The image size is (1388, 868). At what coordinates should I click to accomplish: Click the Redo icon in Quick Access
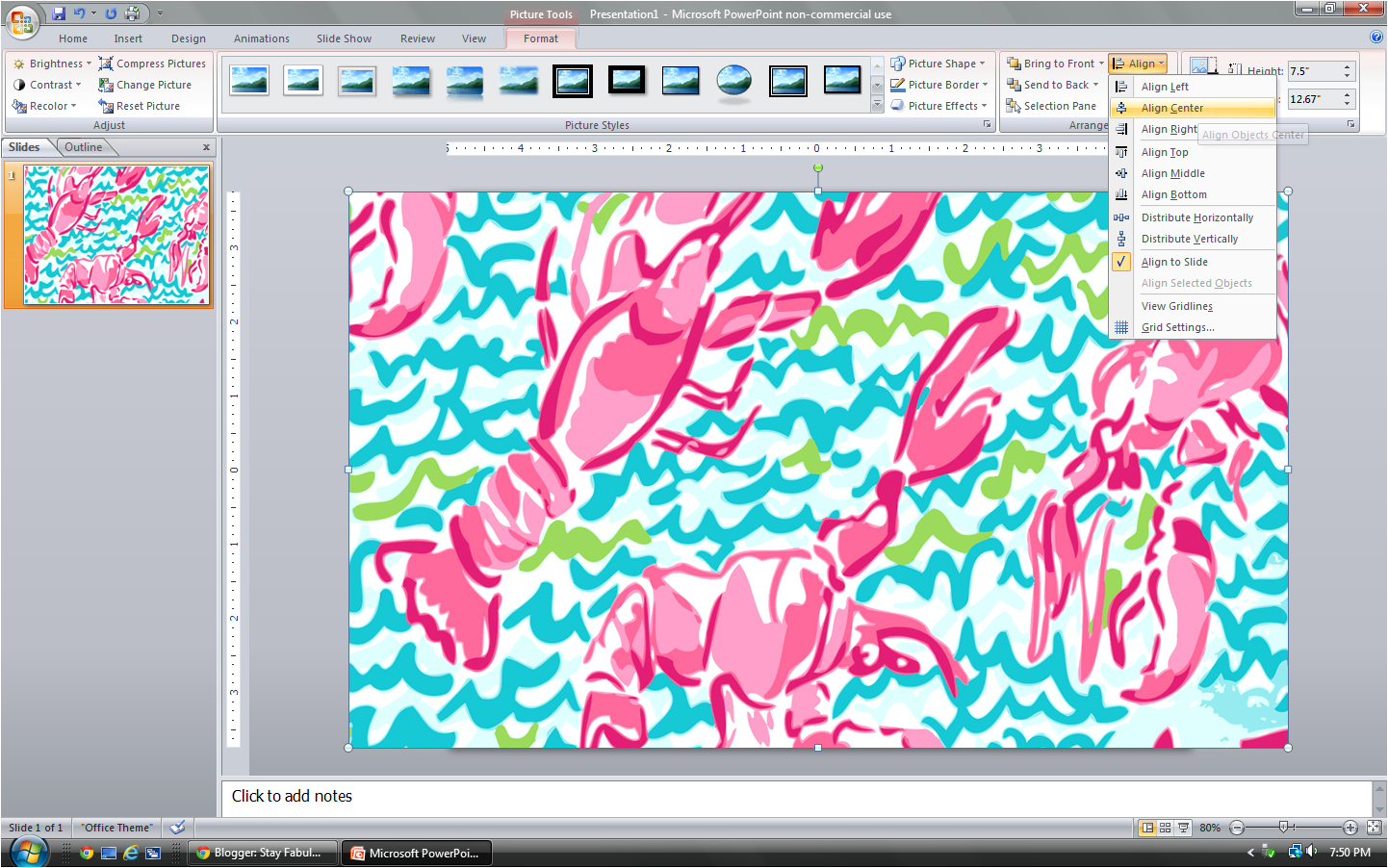pos(111,13)
